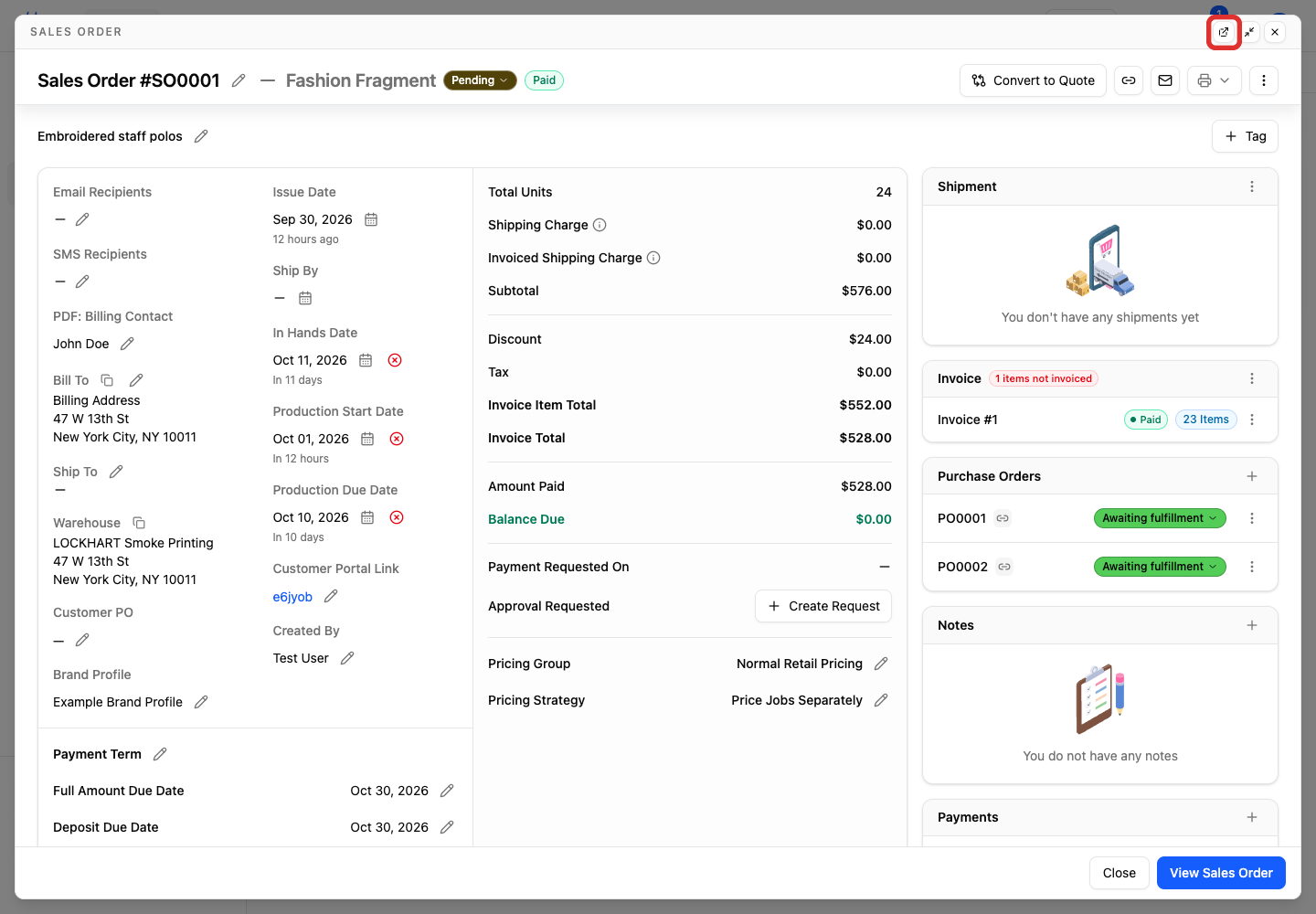Open Invoice #1 row options menu
The image size is (1316, 914).
click(1252, 420)
